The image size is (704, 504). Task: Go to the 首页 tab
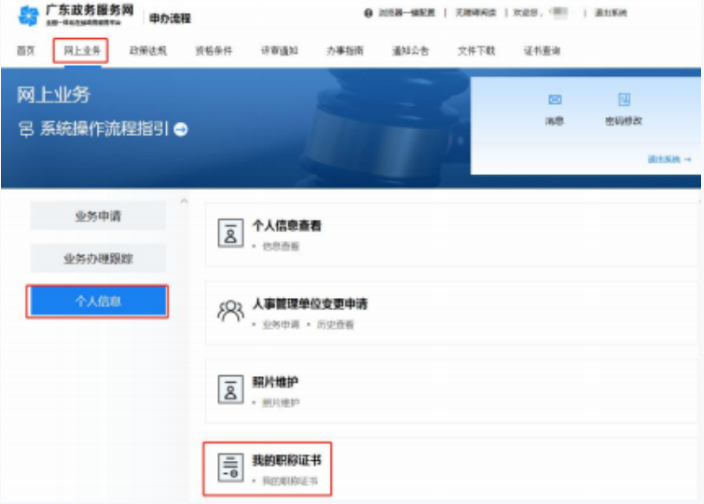click(x=26, y=51)
